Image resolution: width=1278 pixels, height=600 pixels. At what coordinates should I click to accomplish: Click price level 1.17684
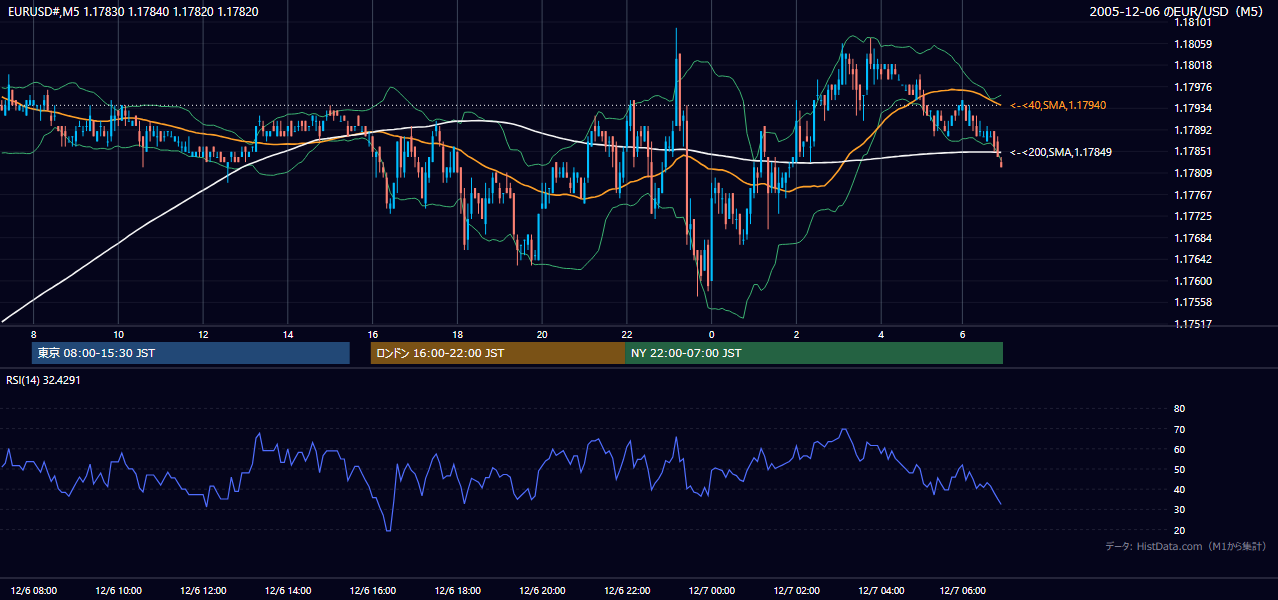(1193, 238)
